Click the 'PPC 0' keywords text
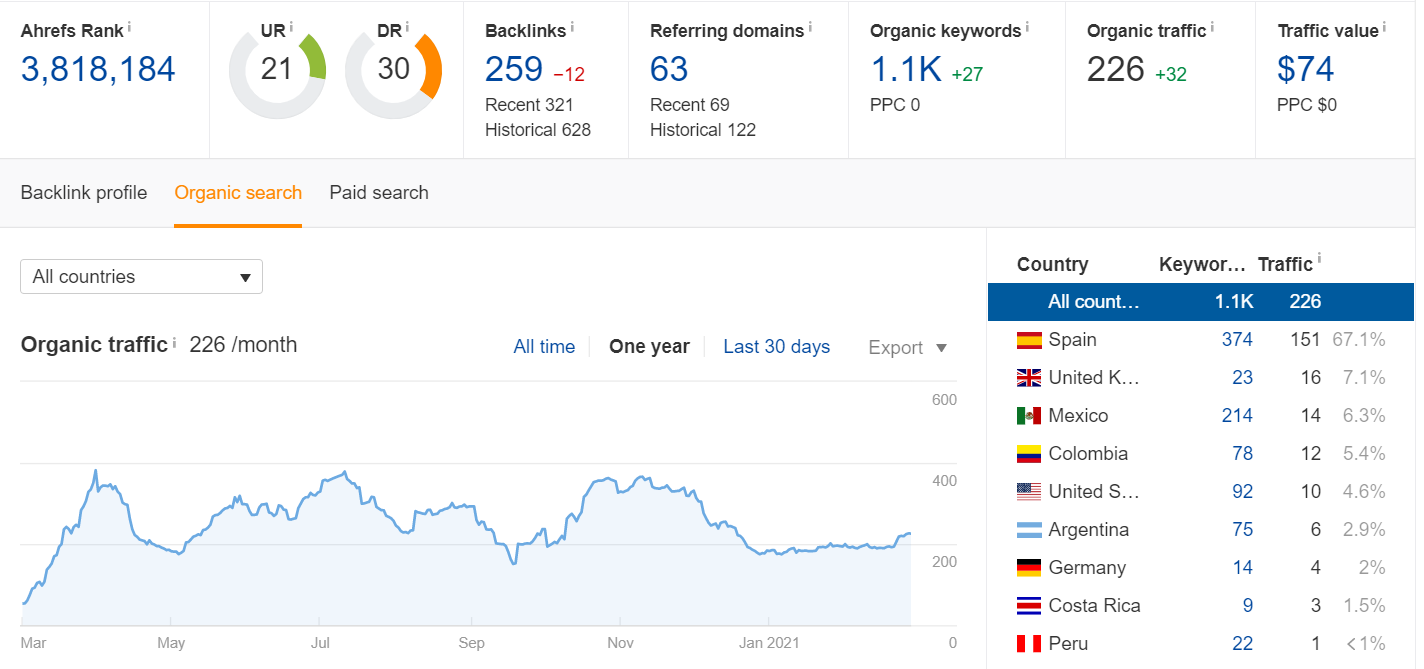 pos(895,105)
